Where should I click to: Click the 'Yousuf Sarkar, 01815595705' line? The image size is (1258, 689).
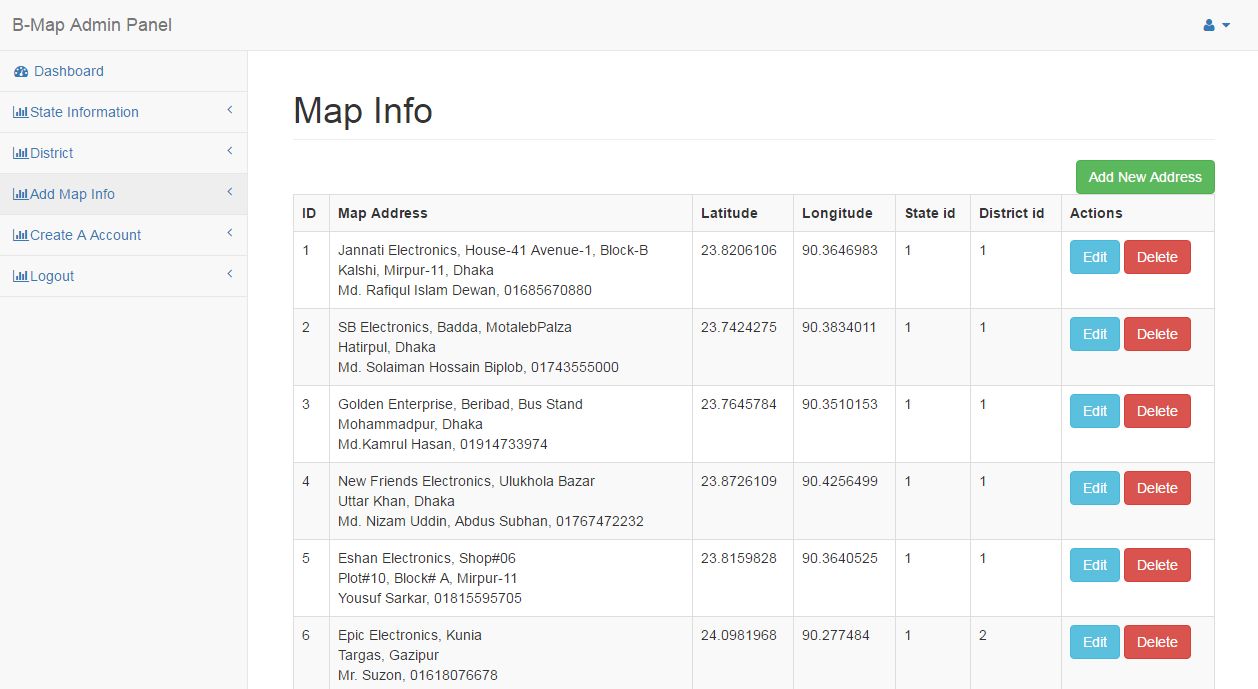[x=430, y=598]
